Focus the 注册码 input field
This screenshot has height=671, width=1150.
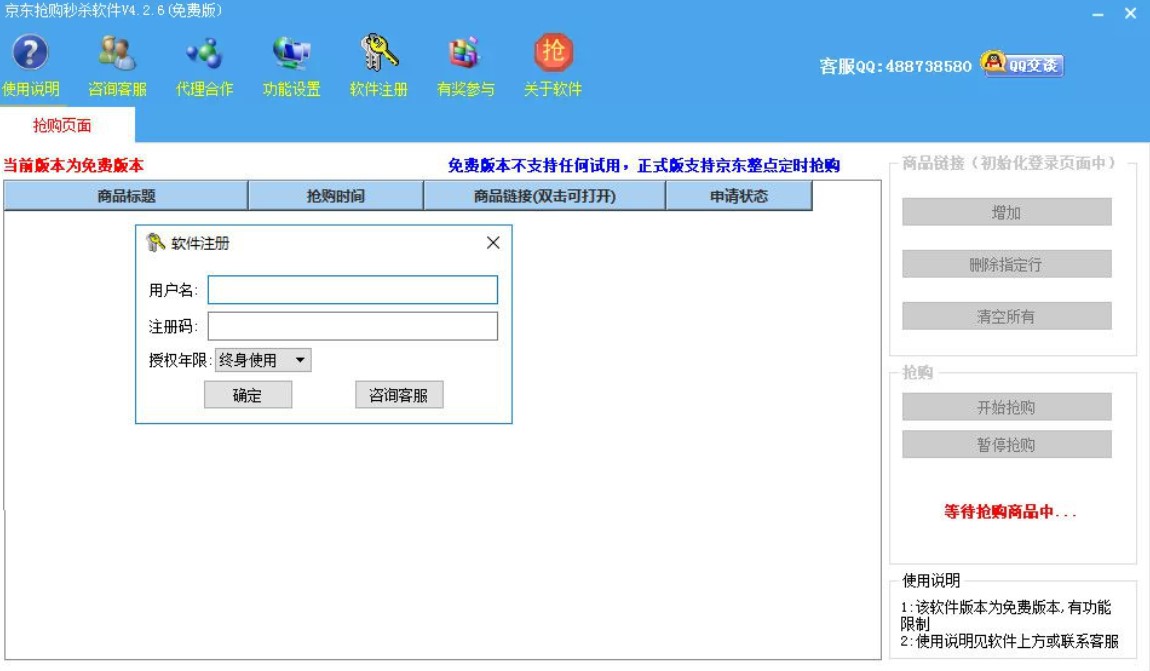click(x=353, y=326)
